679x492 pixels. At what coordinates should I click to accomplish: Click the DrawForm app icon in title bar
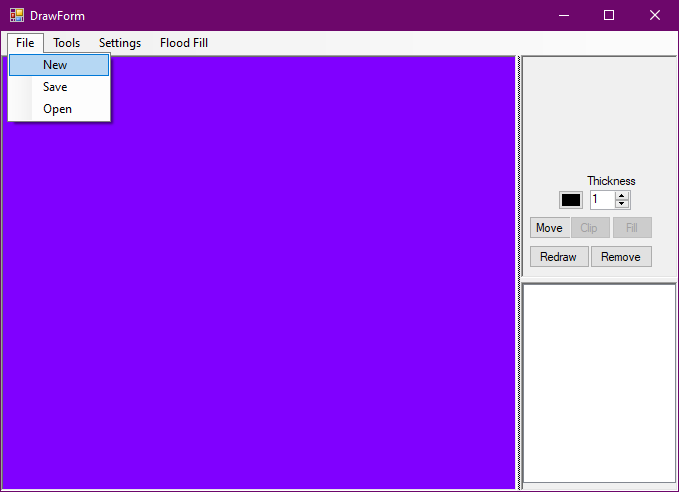[x=16, y=15]
